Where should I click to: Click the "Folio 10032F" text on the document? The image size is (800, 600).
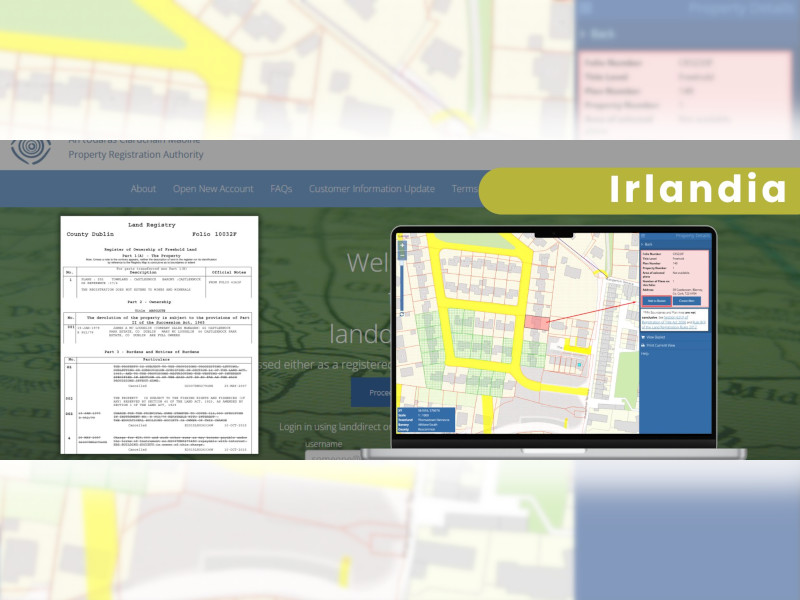click(x=214, y=234)
